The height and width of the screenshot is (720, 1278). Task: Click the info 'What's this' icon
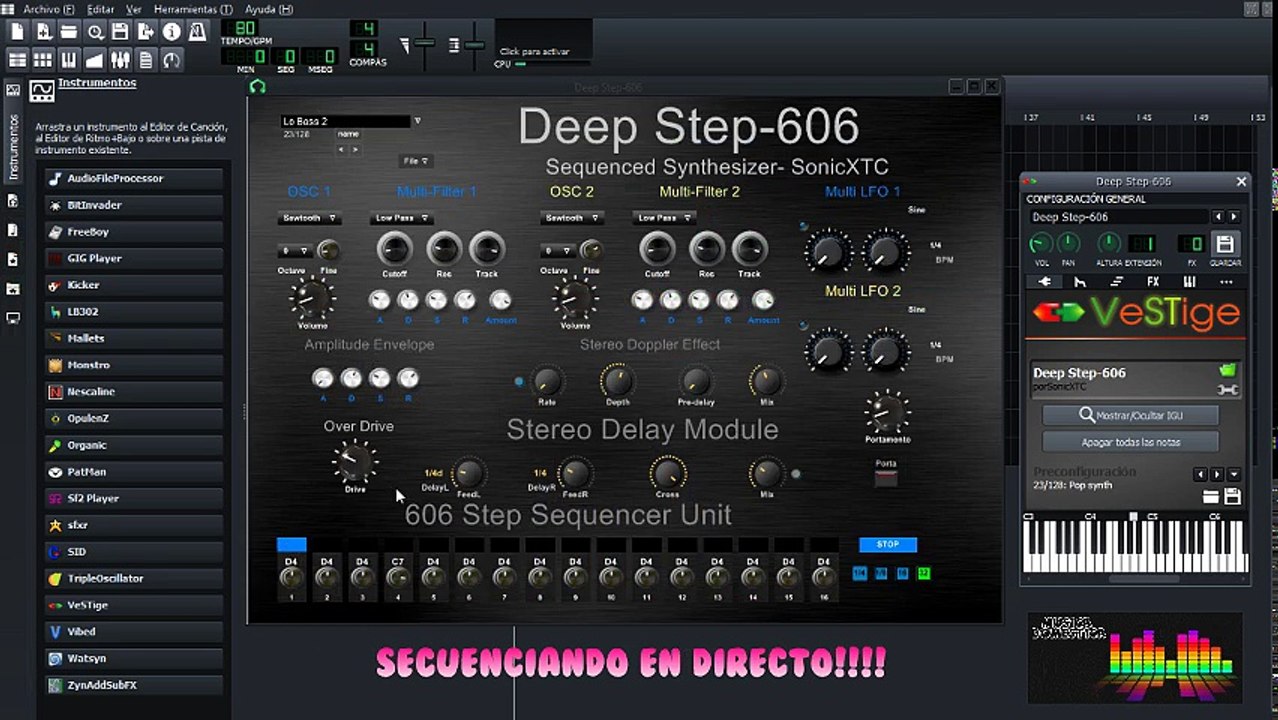click(172, 32)
